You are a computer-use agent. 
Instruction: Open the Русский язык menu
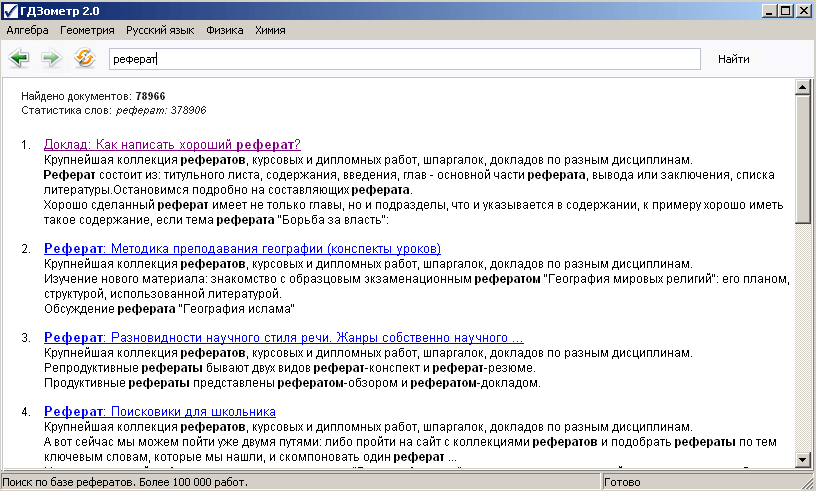[160, 30]
